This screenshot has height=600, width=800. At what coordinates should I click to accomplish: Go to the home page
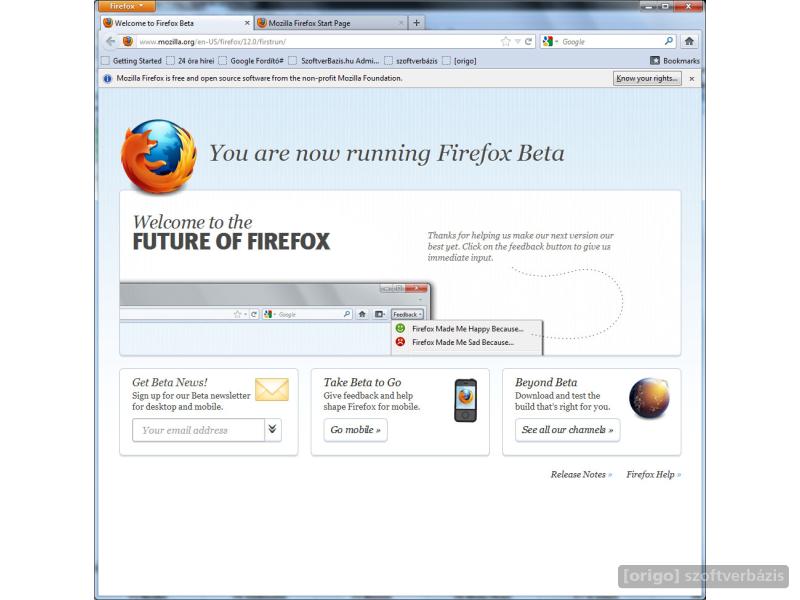pos(689,41)
